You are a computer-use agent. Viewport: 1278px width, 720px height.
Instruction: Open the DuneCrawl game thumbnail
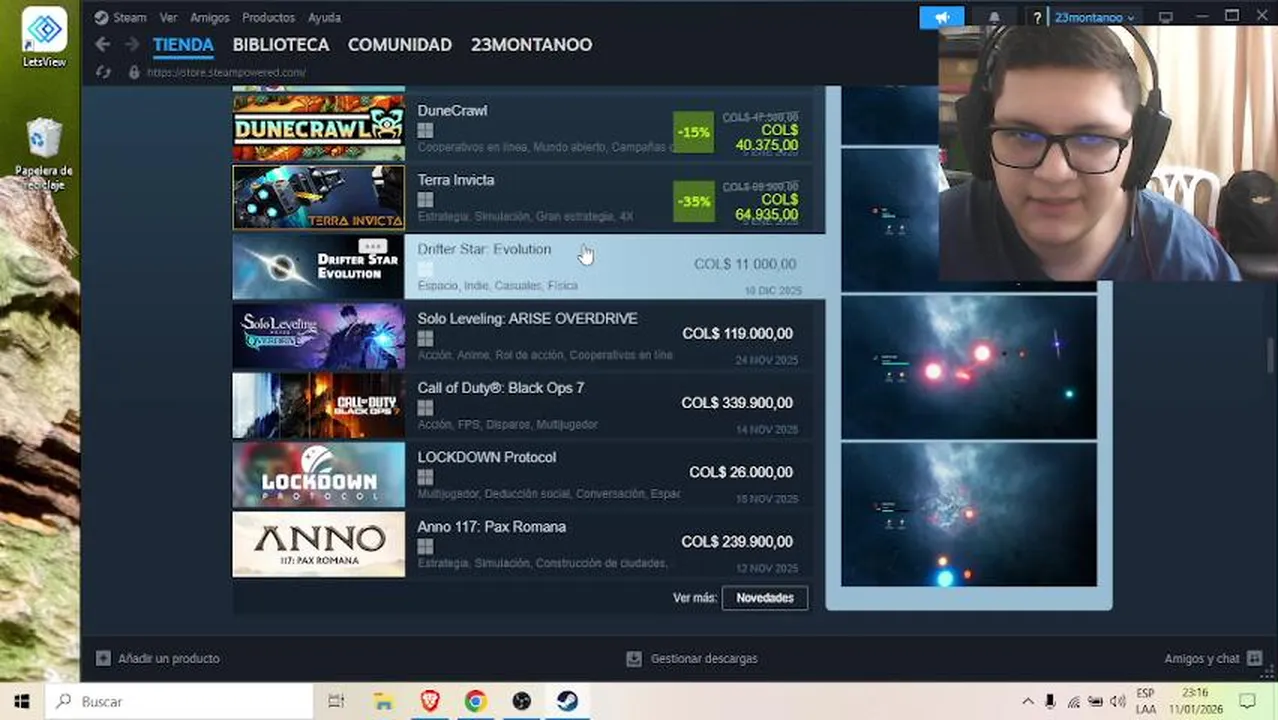(318, 128)
